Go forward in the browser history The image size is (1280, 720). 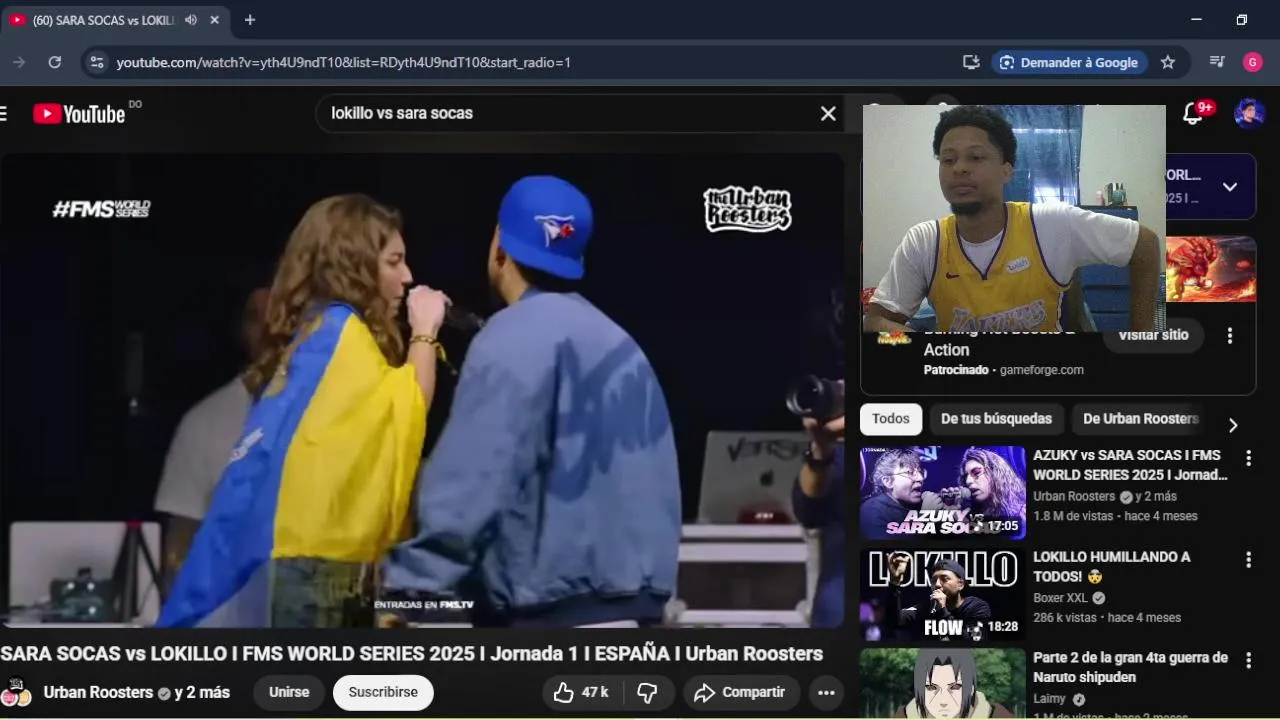coord(18,62)
